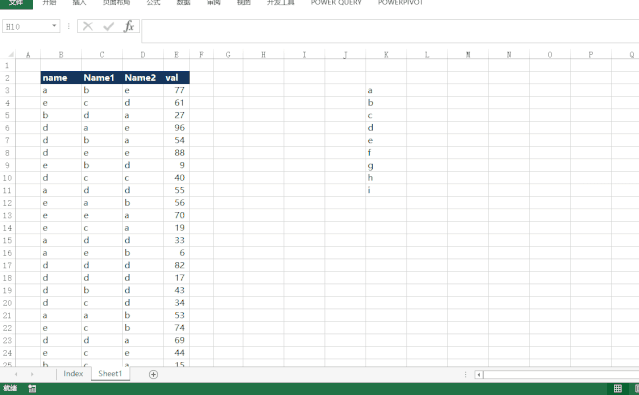Open the Index sheet tab
The width and height of the screenshot is (639, 395).
(x=73, y=374)
